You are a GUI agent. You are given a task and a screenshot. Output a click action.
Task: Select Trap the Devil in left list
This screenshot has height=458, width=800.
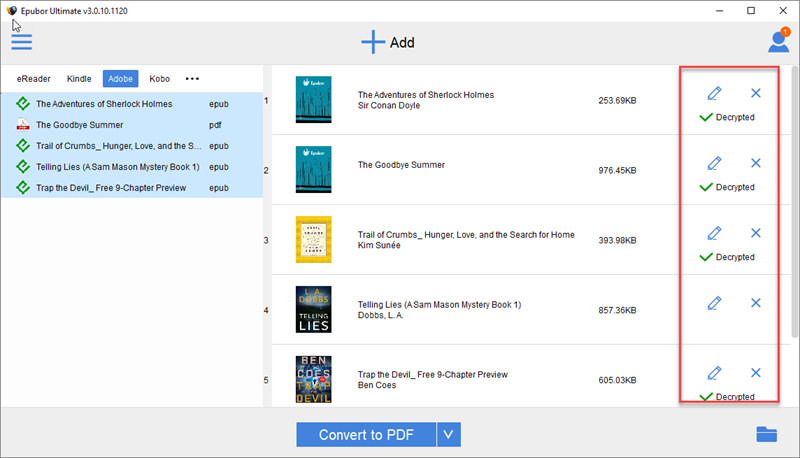click(132, 187)
